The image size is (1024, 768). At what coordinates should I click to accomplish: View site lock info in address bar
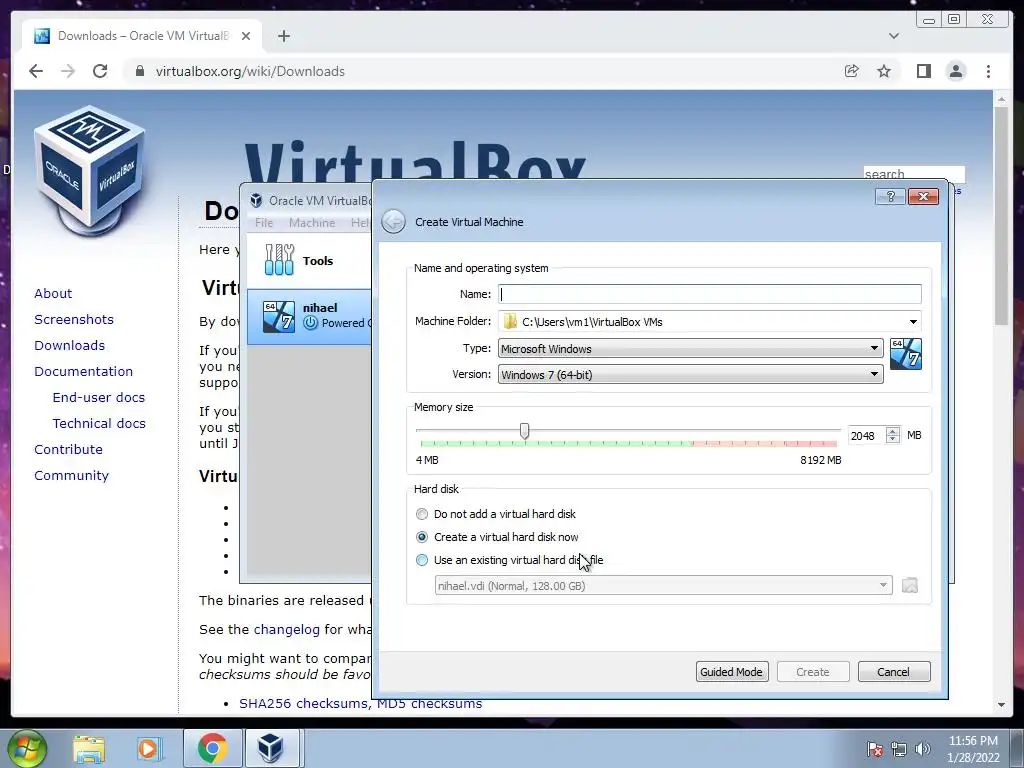pos(139,71)
